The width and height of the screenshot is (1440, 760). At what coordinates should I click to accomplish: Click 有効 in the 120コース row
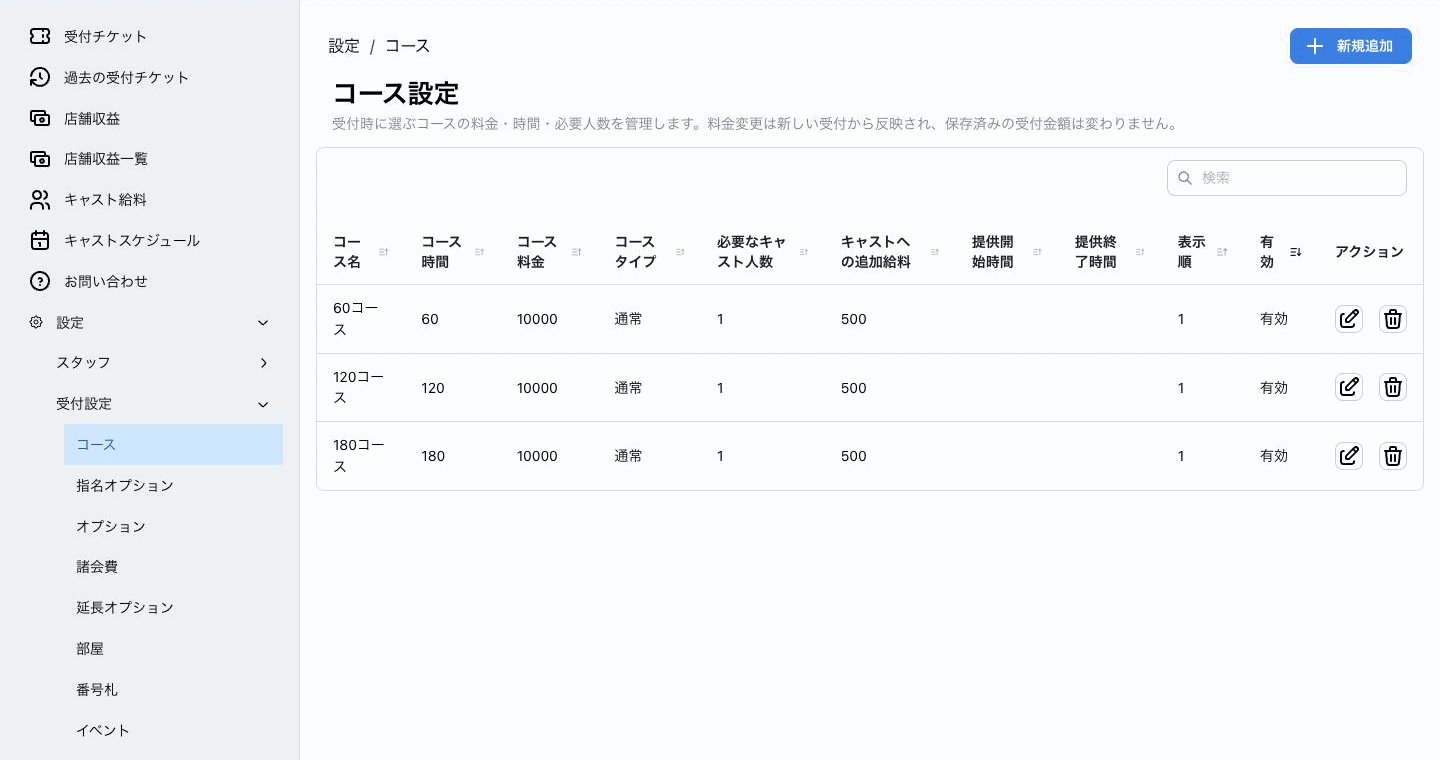pos(1274,387)
